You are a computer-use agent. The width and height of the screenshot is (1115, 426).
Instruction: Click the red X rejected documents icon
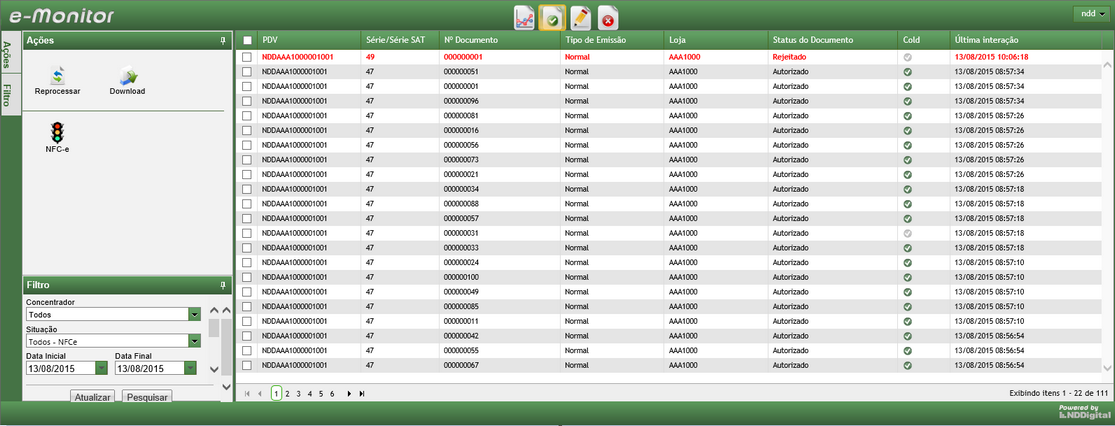[608, 17]
